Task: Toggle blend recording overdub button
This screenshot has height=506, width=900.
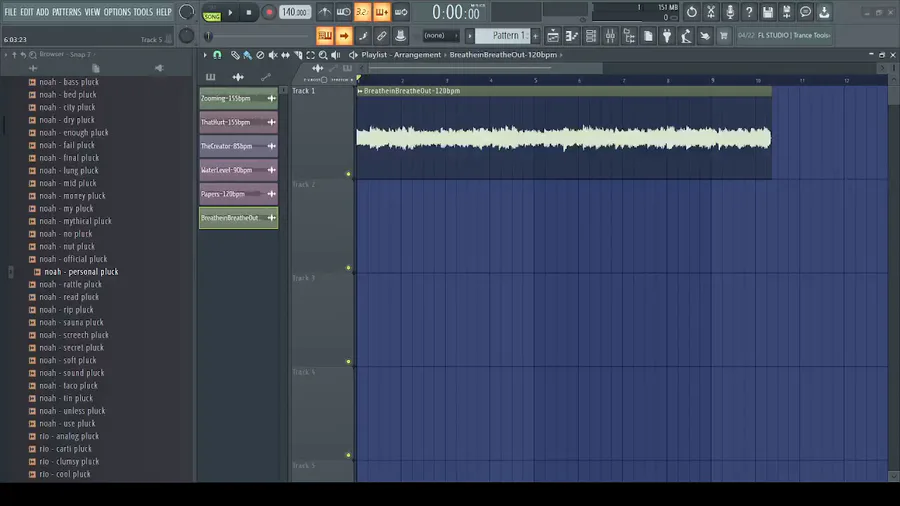Action: 382,12
